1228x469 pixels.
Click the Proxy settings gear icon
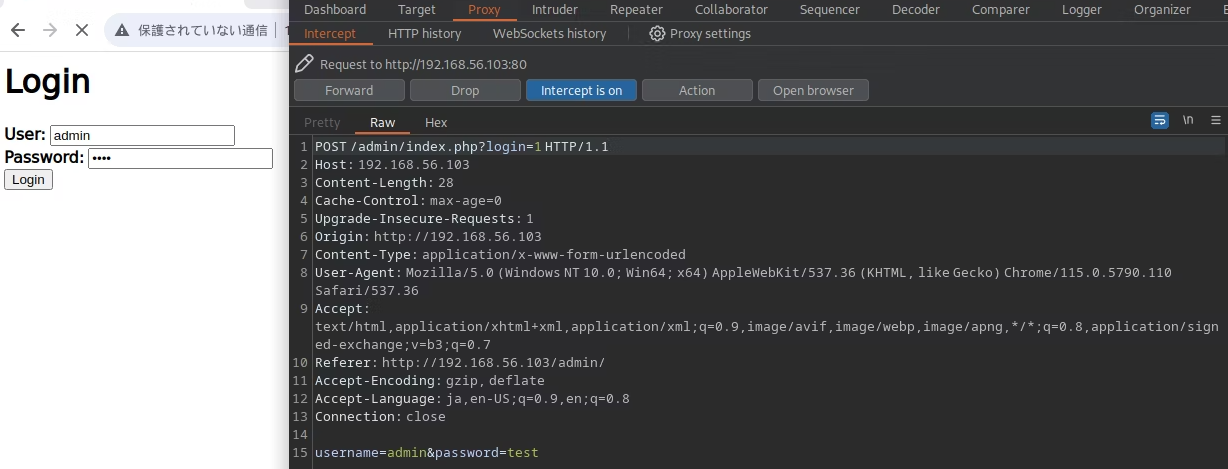(x=657, y=34)
